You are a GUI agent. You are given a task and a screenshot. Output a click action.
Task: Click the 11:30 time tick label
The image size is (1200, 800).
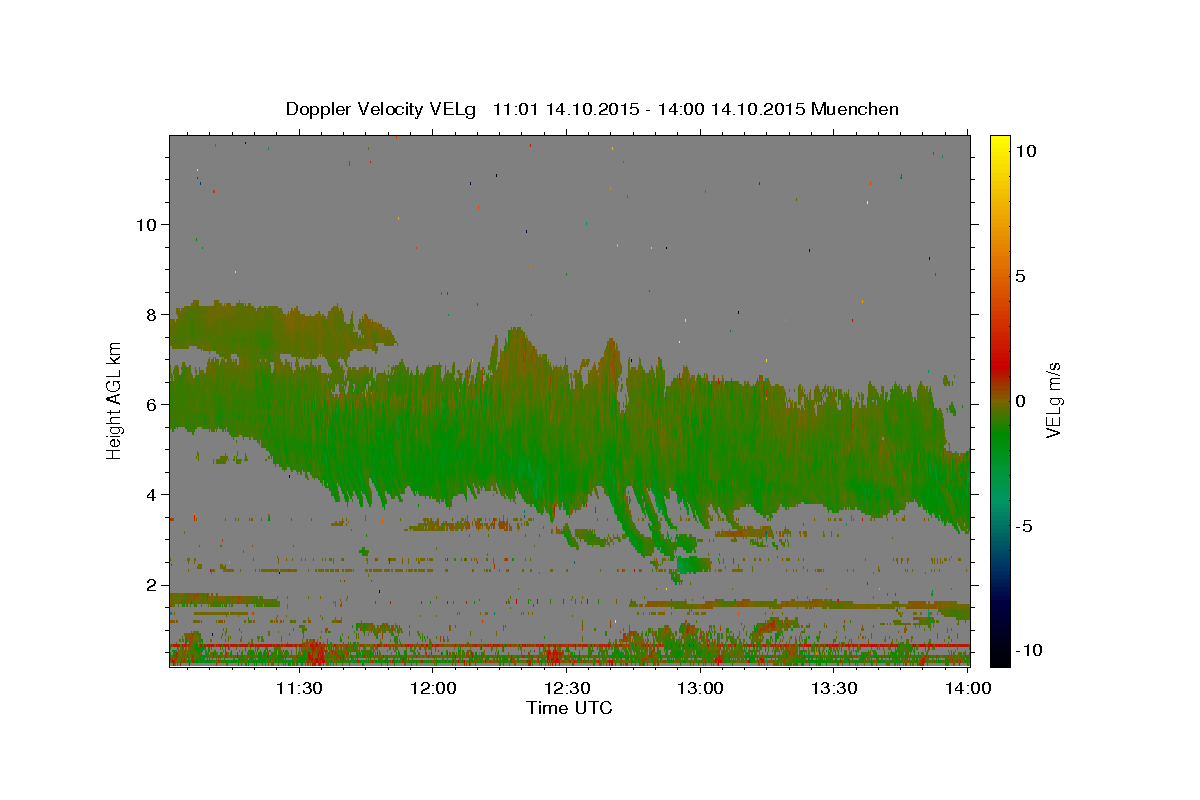coord(299,688)
